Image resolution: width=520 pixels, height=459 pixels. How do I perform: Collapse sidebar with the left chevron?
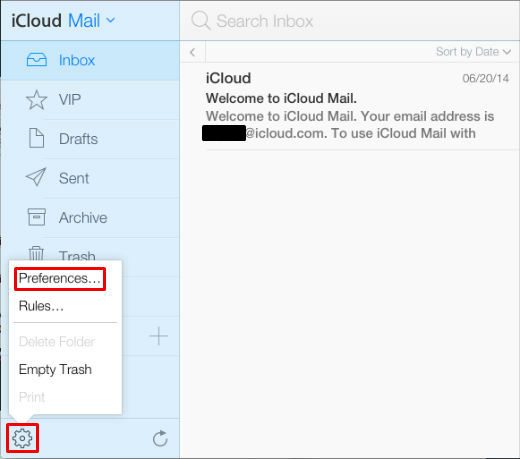tap(193, 52)
